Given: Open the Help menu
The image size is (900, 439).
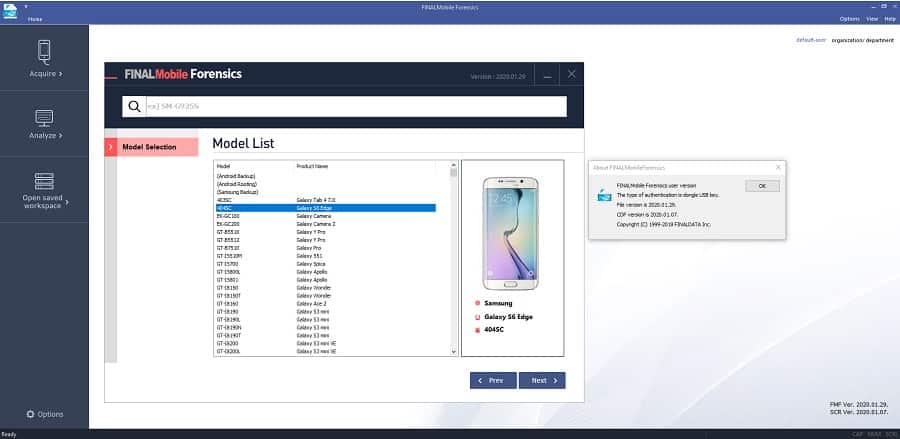Looking at the screenshot, I should point(890,19).
